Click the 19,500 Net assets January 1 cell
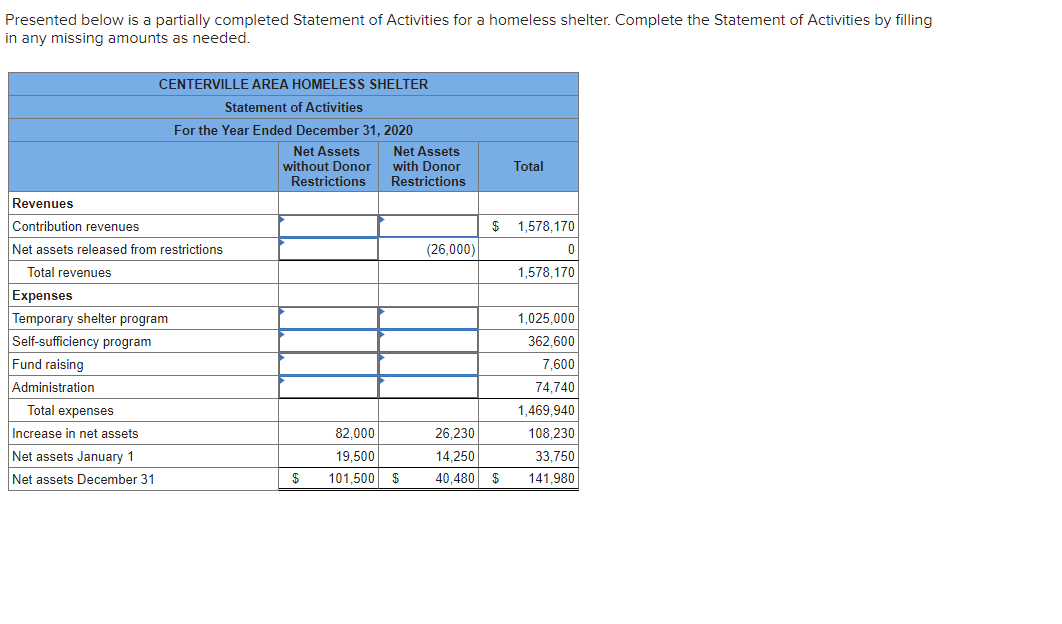The height and width of the screenshot is (624, 1062). tap(328, 457)
